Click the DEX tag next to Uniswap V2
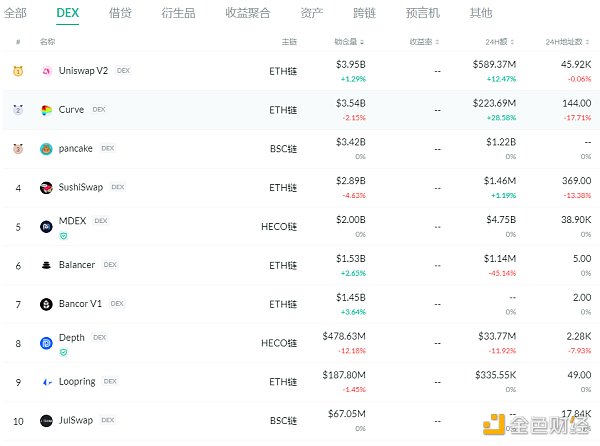Viewport: 600px width, 446px height. pos(123,70)
